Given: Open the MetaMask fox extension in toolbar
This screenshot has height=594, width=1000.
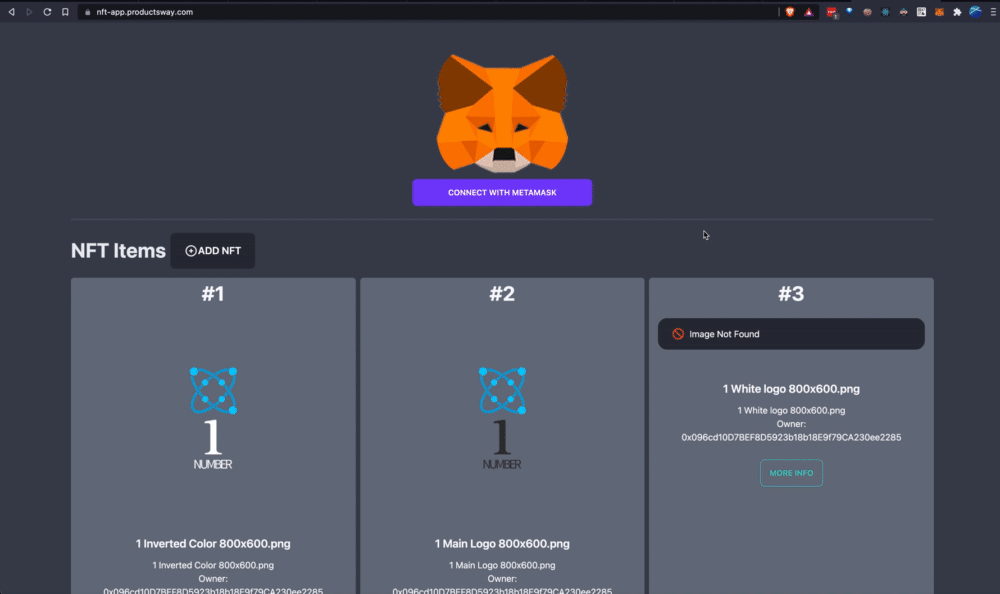Looking at the screenshot, I should coord(939,12).
